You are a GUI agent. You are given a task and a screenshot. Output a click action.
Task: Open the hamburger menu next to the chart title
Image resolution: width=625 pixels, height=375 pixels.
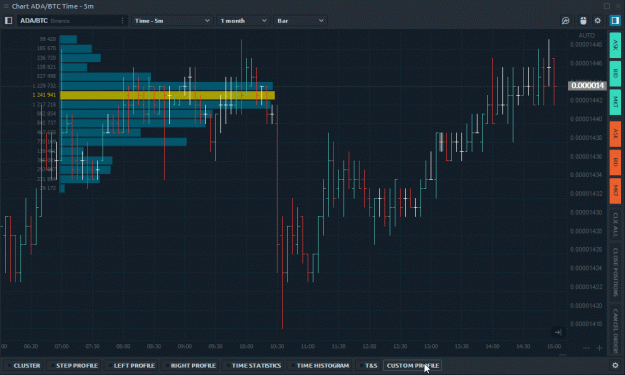point(6,6)
